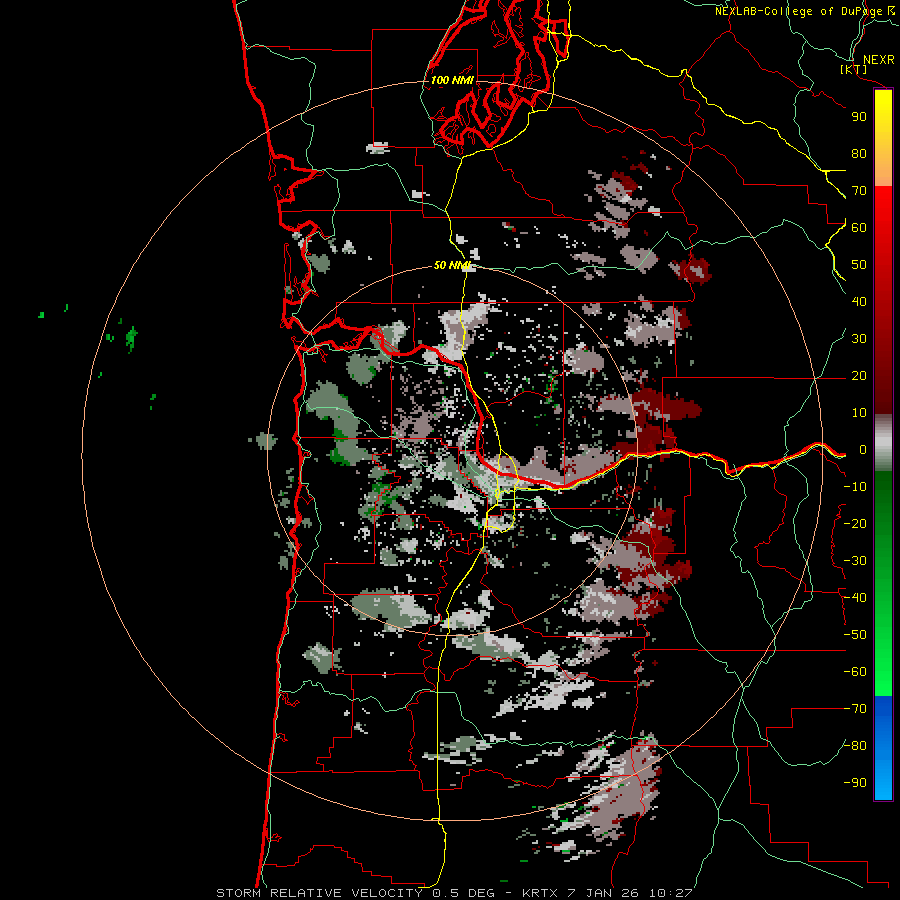Click the gray color bar segment near 0

click(883, 442)
